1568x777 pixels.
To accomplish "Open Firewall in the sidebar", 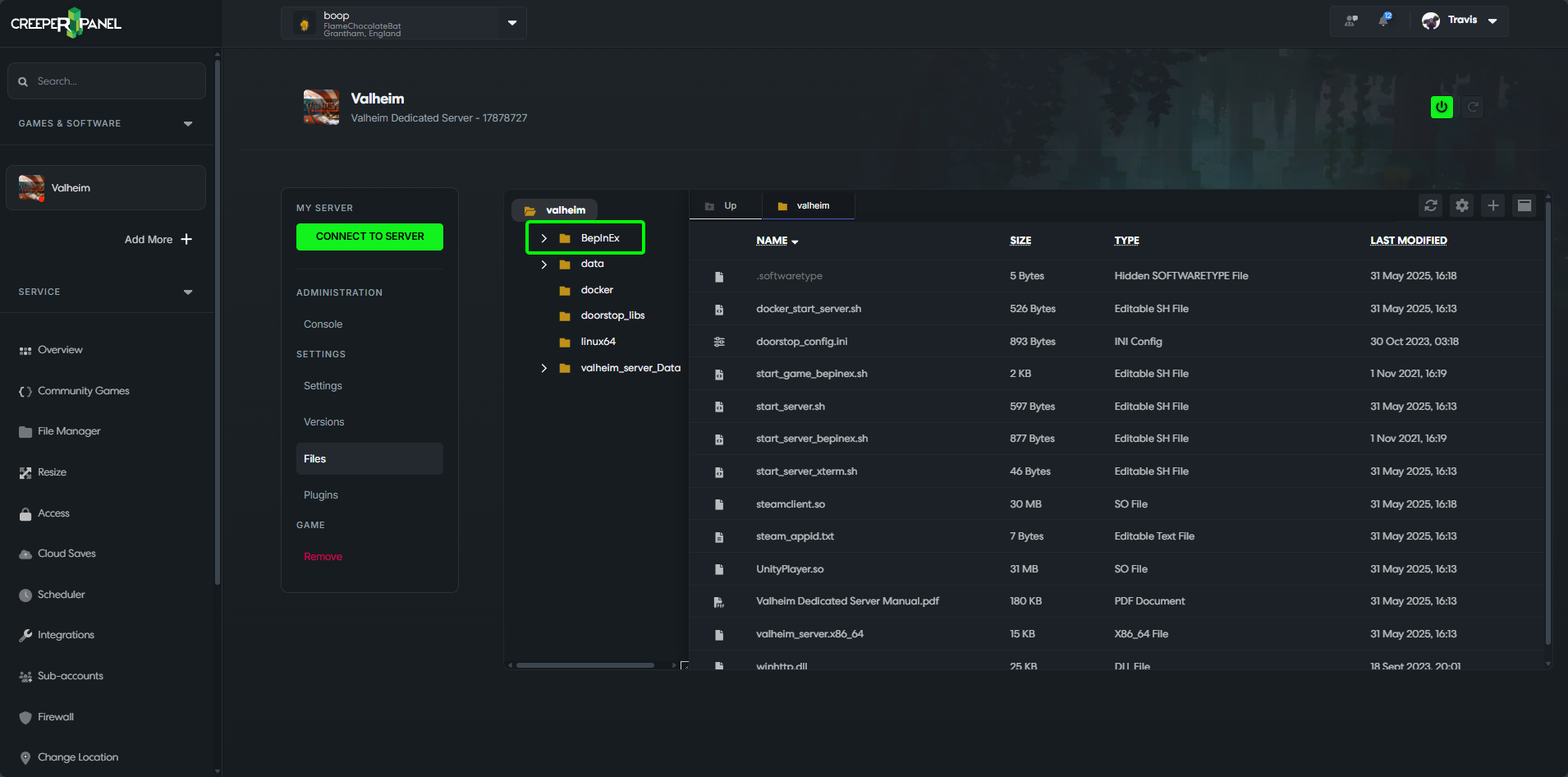I will click(46, 717).
